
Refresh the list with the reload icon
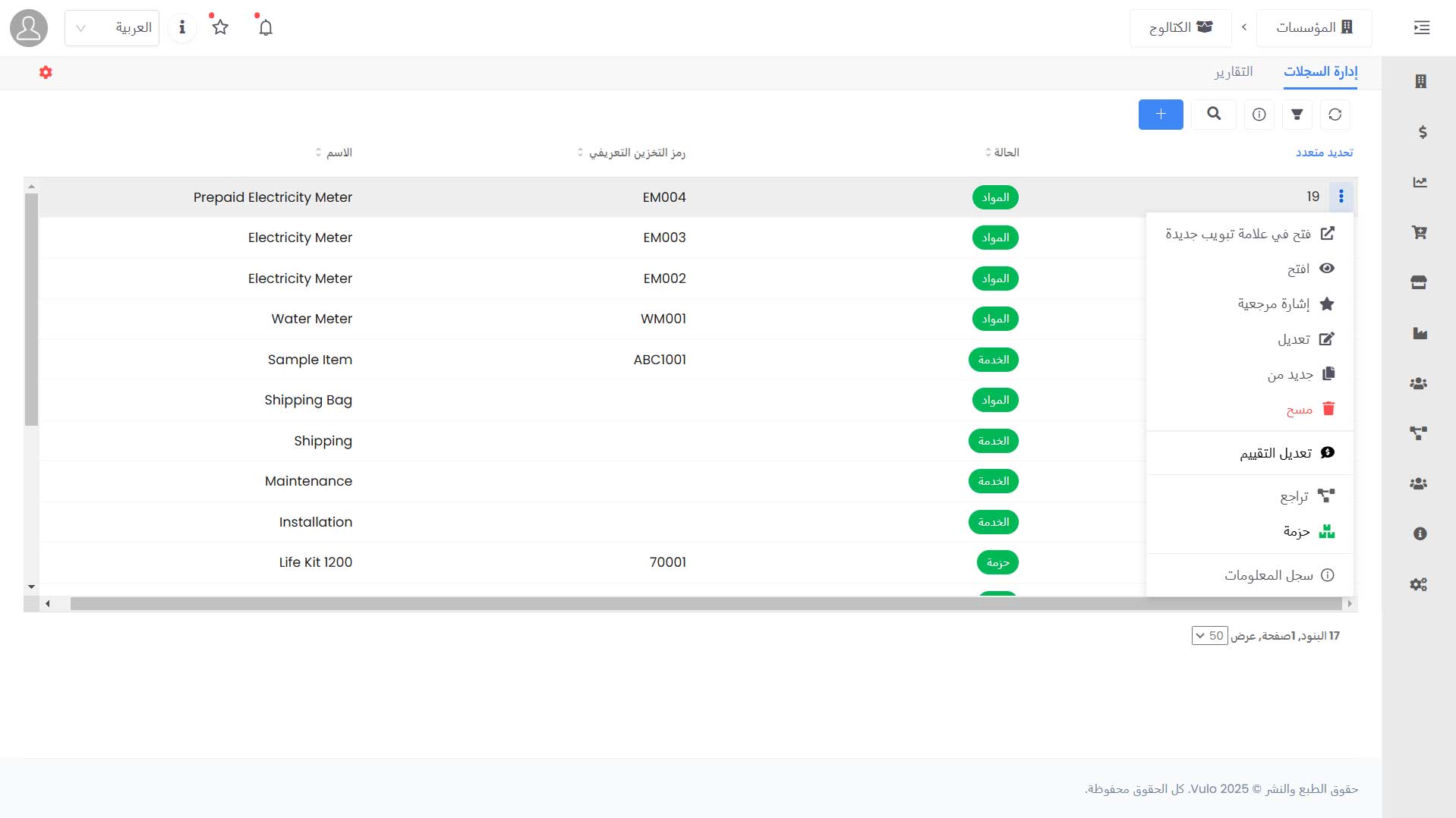point(1336,115)
